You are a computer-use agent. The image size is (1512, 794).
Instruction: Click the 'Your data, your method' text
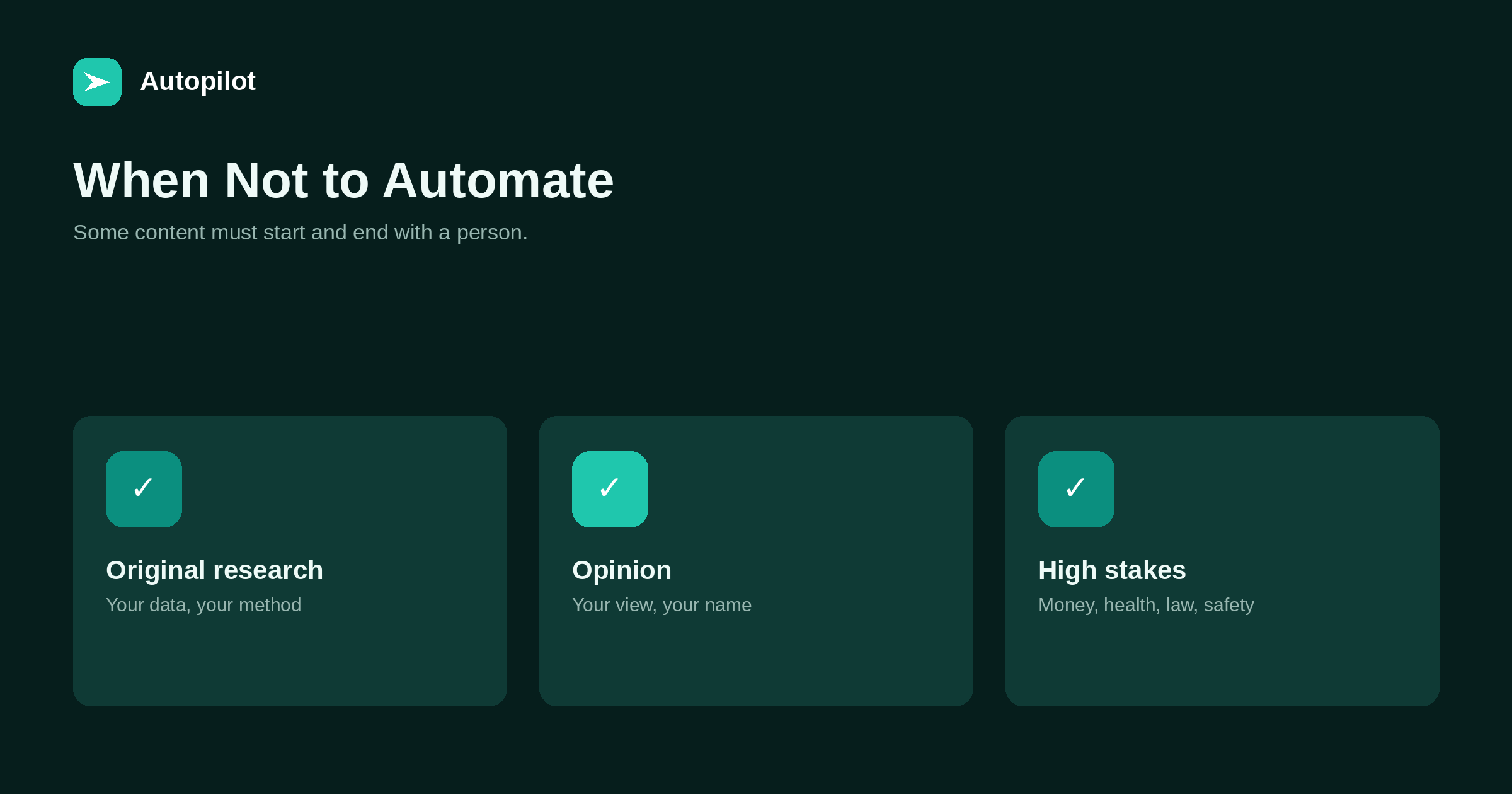(203, 605)
